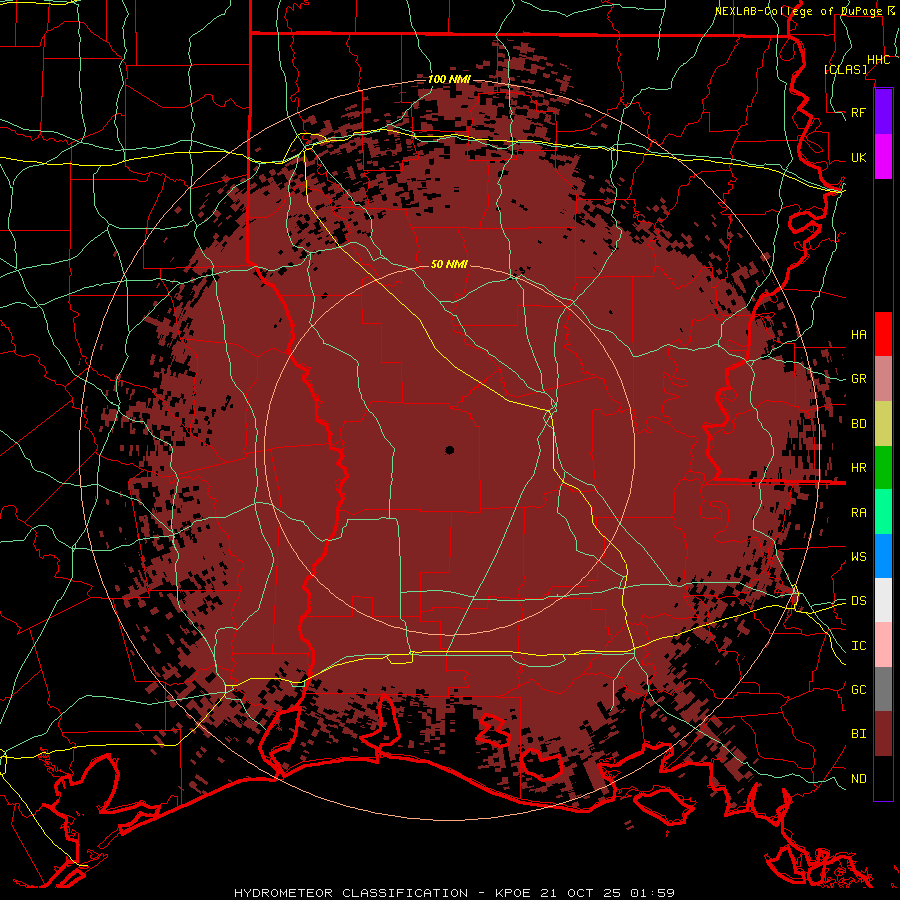Click the 'WS' legend label
The height and width of the screenshot is (900, 900).
(x=859, y=557)
